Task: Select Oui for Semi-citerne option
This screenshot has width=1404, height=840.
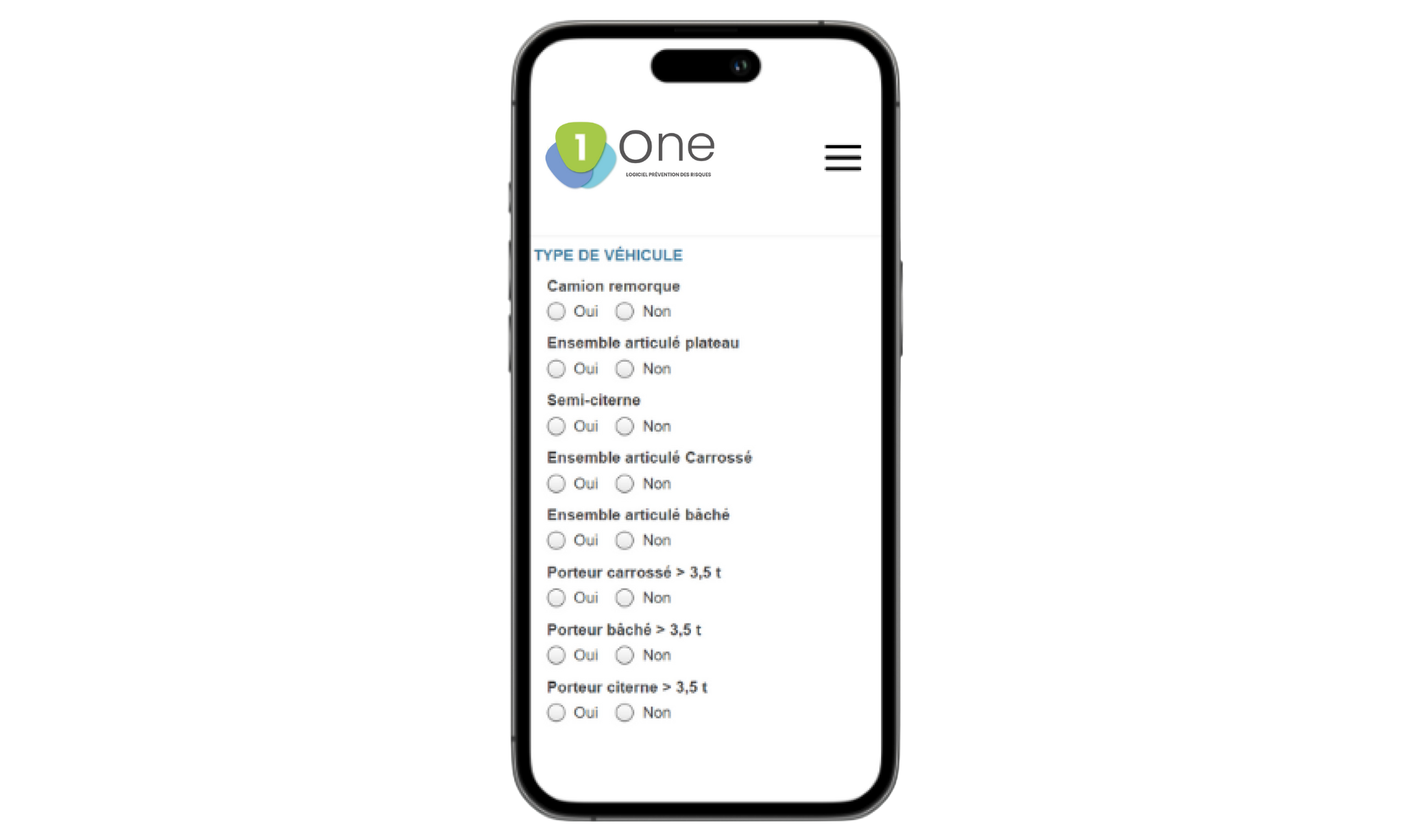Action: click(x=556, y=425)
